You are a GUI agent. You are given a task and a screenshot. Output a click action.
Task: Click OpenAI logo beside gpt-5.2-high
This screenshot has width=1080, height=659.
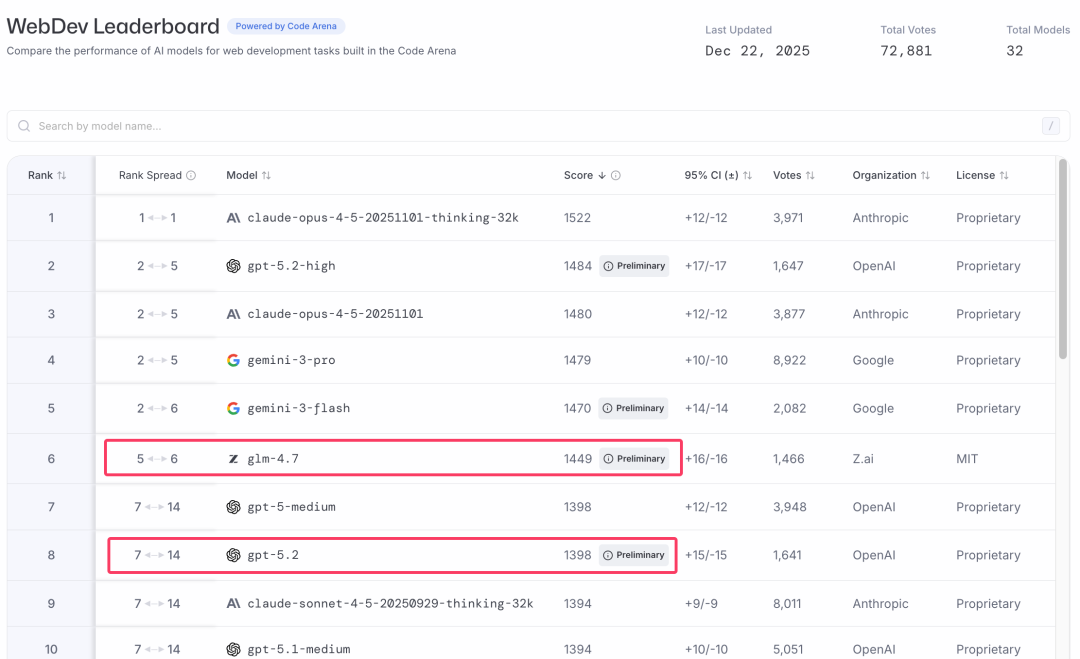233,266
